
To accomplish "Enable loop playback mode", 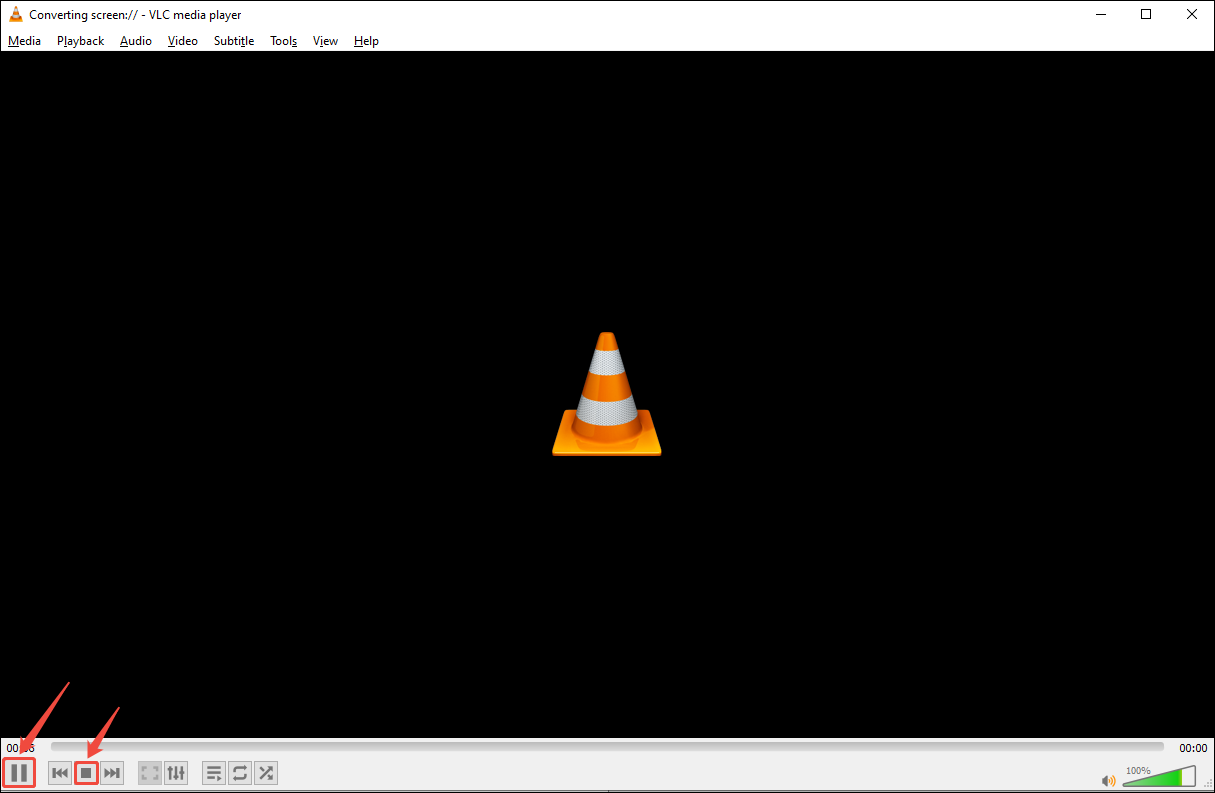I will tap(239, 772).
